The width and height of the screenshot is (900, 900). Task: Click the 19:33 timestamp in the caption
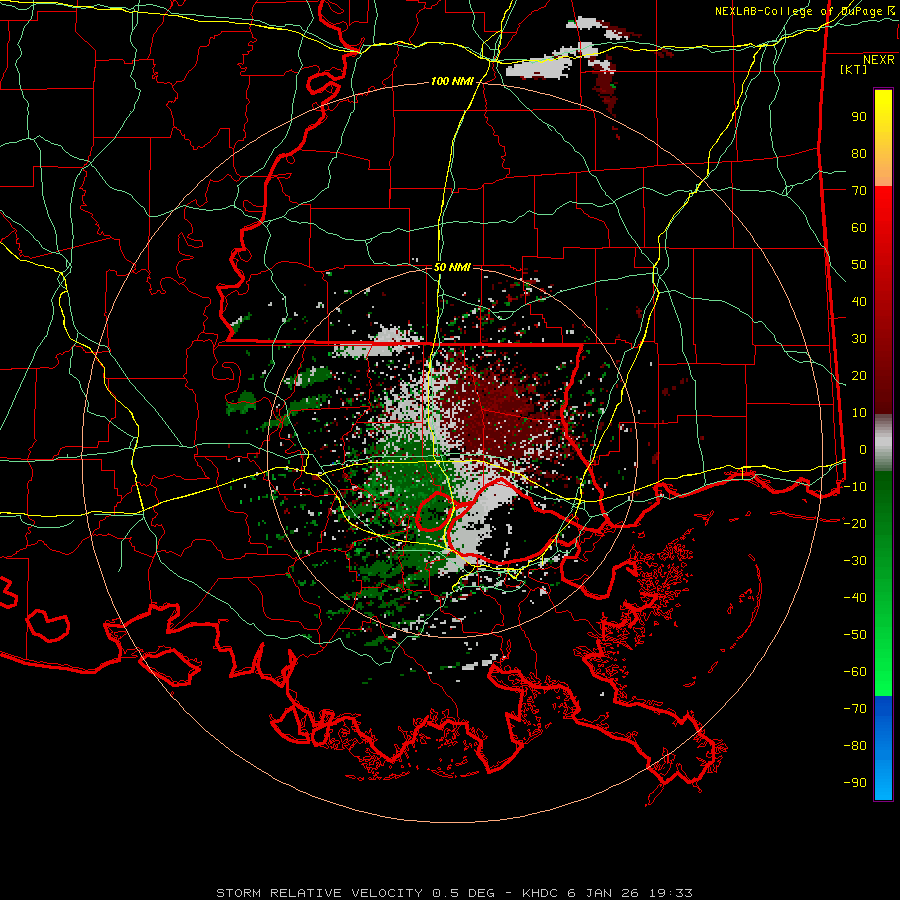(x=670, y=893)
